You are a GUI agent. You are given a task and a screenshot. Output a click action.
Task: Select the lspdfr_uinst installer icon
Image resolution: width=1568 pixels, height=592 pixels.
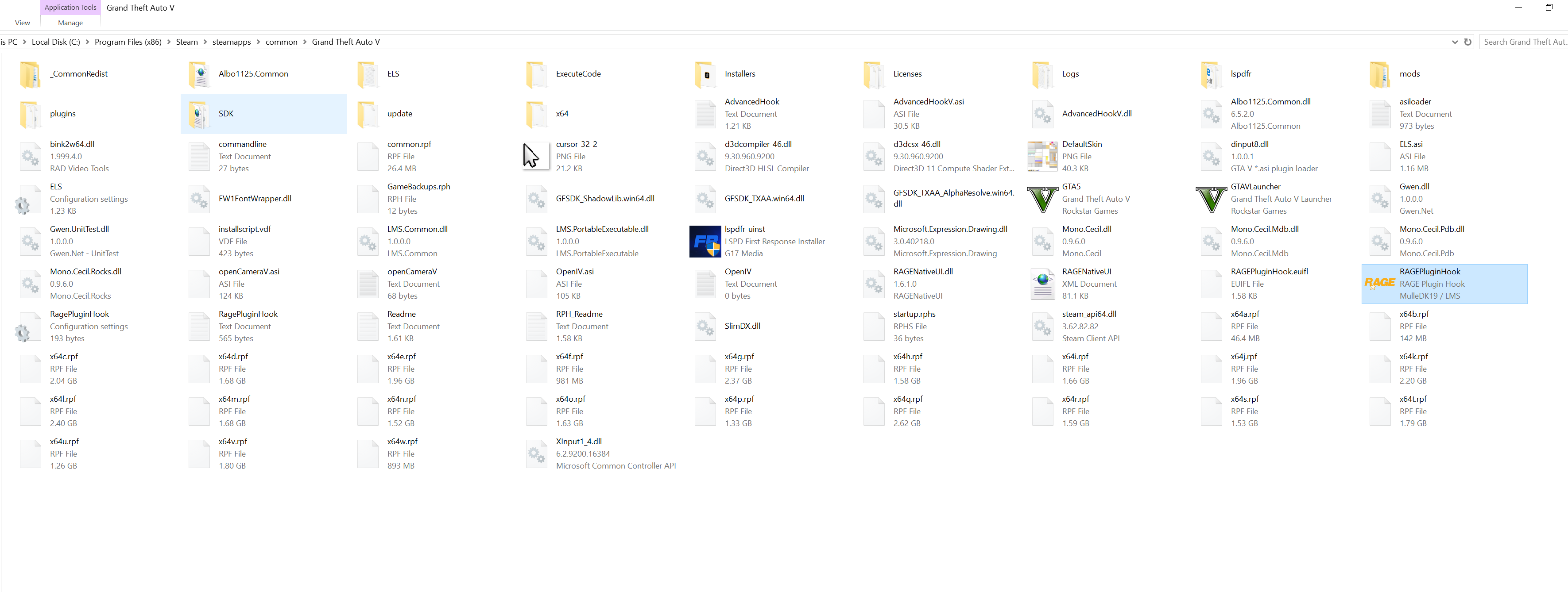click(705, 242)
